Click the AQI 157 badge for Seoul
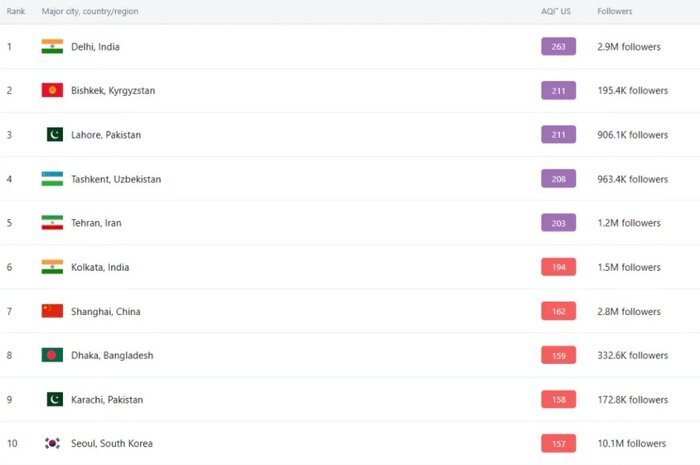This screenshot has width=700, height=465. [558, 443]
